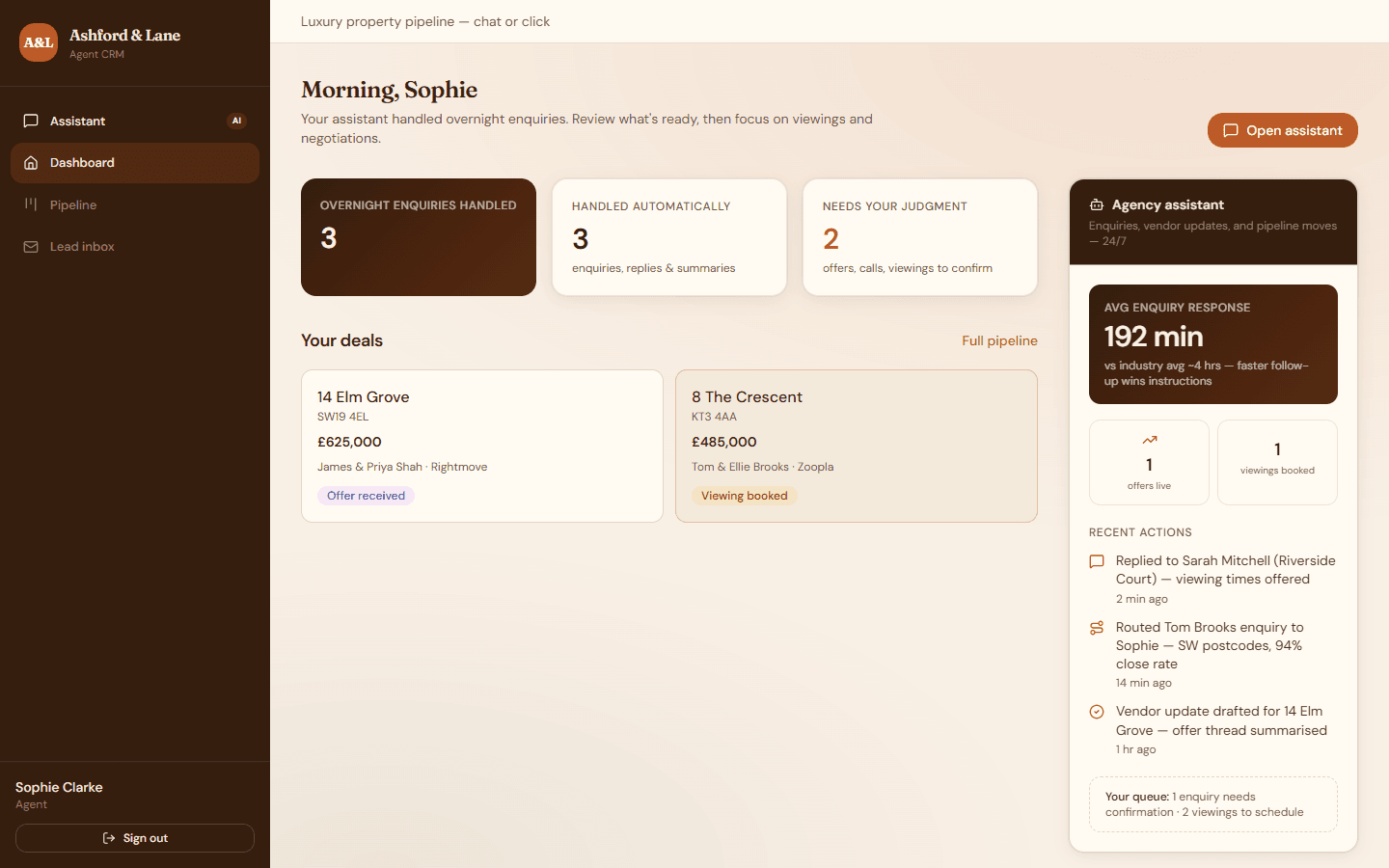The width and height of the screenshot is (1389, 868).
Task: Click the routing icon beside Tom Brooks enquiry
Action: point(1097,628)
